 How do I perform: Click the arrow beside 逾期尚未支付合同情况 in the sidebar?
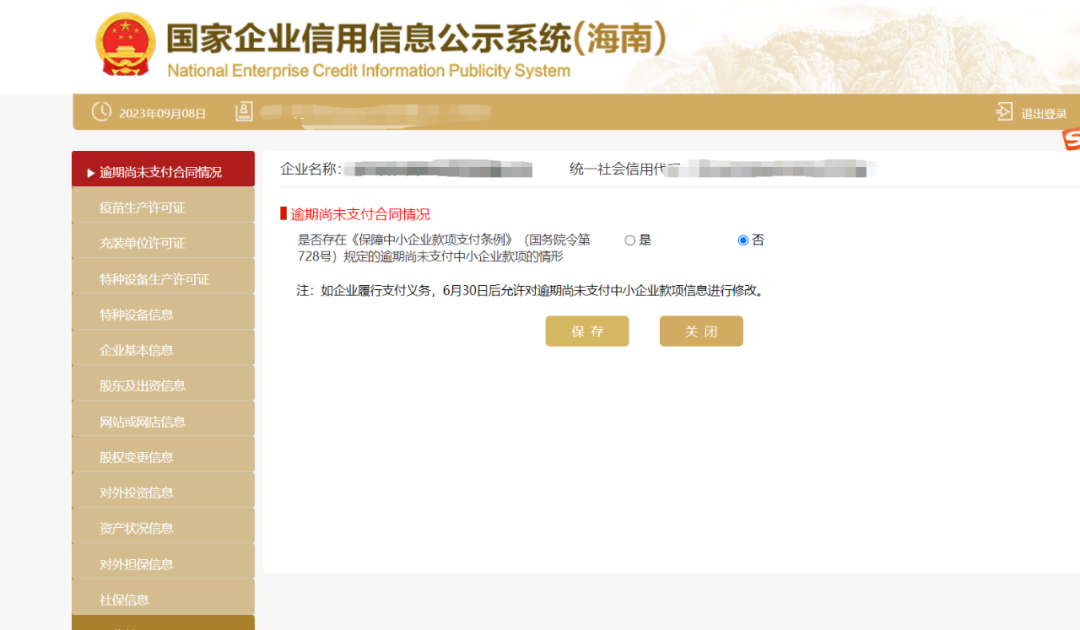coord(91,172)
